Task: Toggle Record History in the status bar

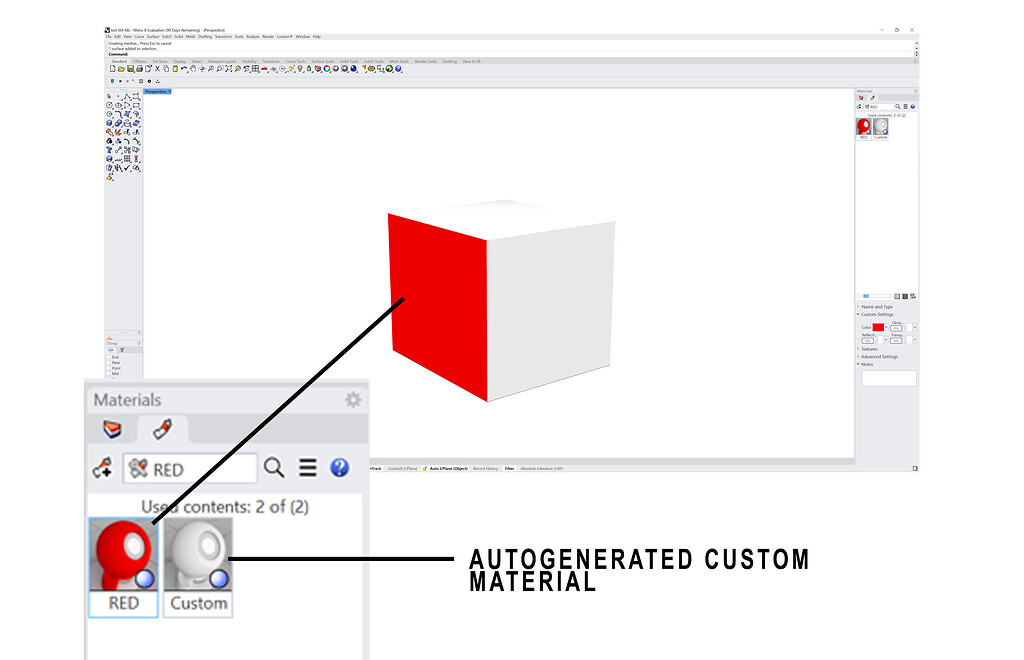Action: [x=485, y=468]
